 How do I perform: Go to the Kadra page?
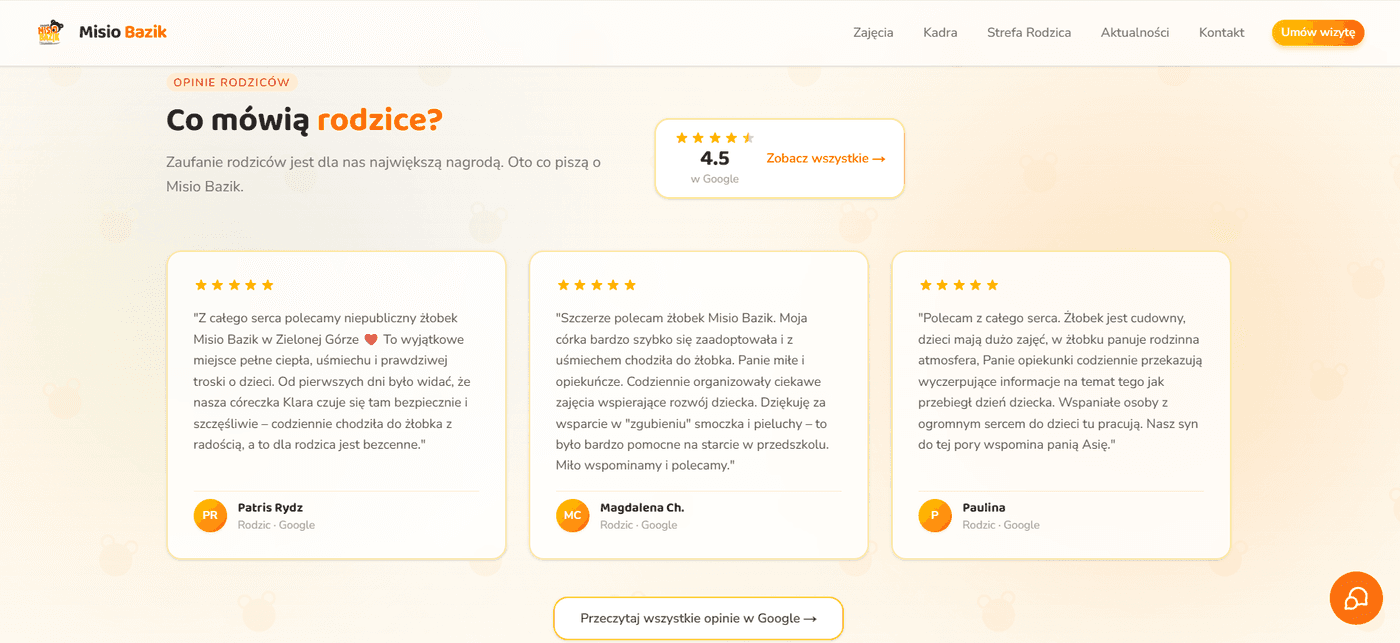(940, 33)
